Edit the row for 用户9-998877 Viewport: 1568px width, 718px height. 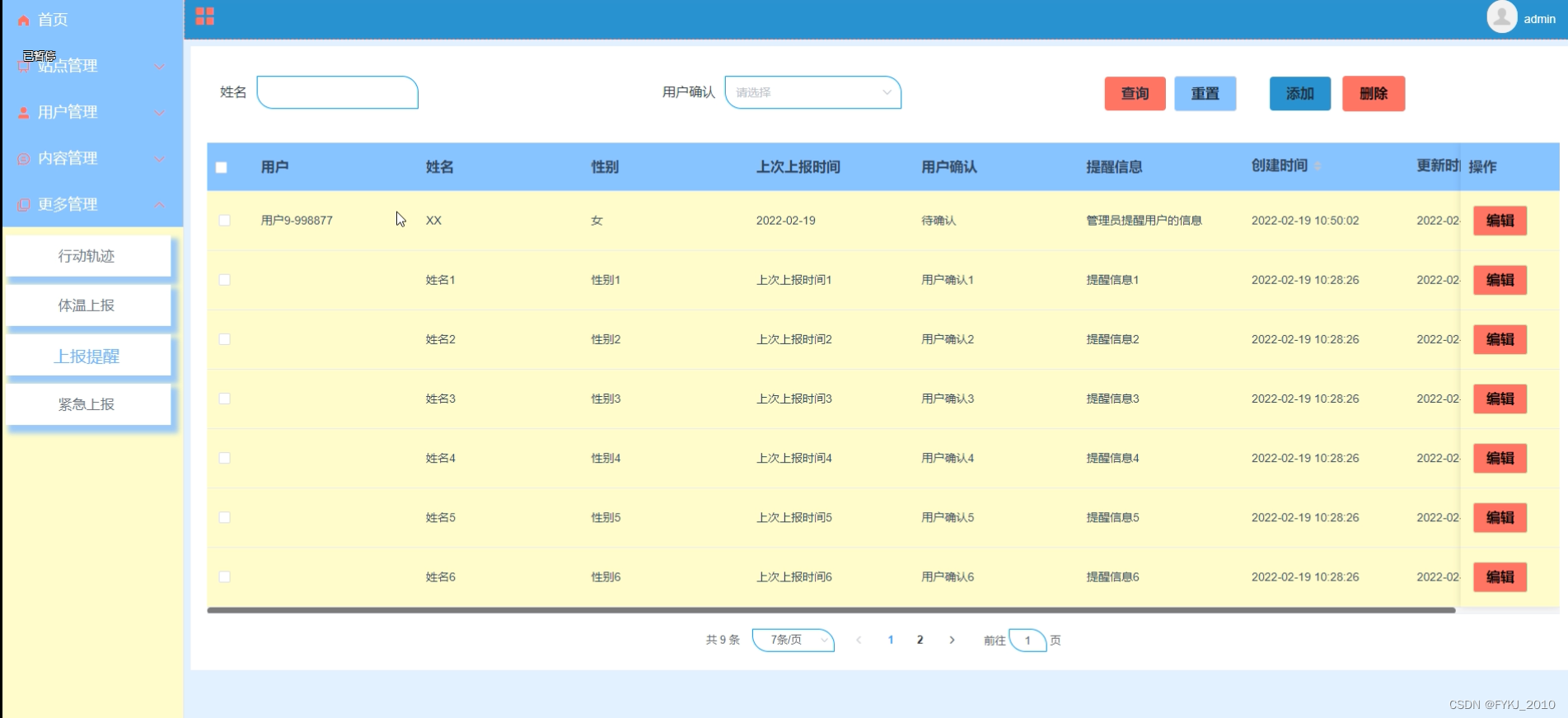click(1500, 221)
